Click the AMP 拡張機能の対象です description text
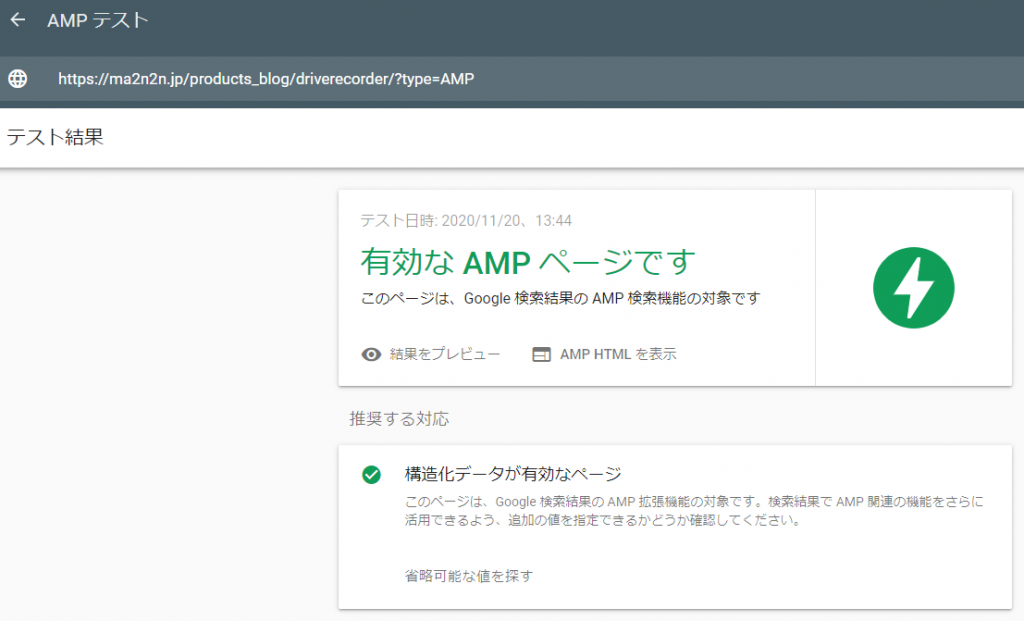The image size is (1024, 621). point(694,511)
